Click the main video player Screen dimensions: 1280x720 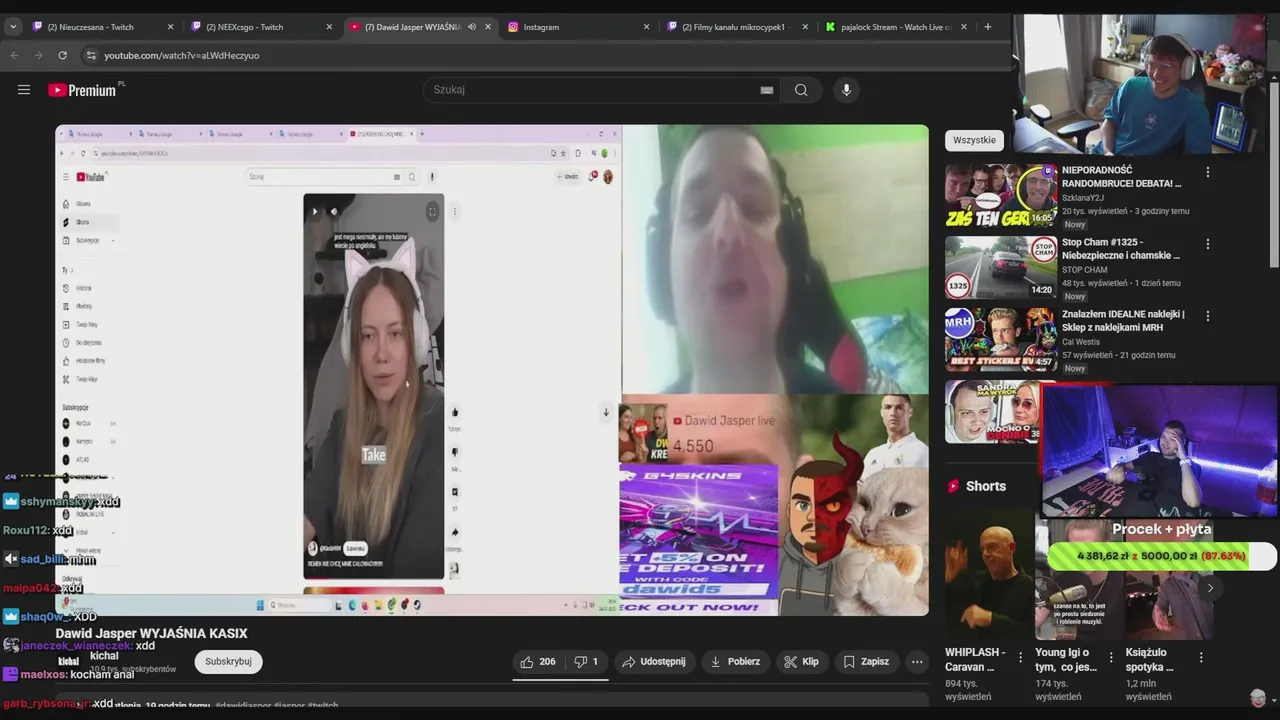[x=492, y=370]
